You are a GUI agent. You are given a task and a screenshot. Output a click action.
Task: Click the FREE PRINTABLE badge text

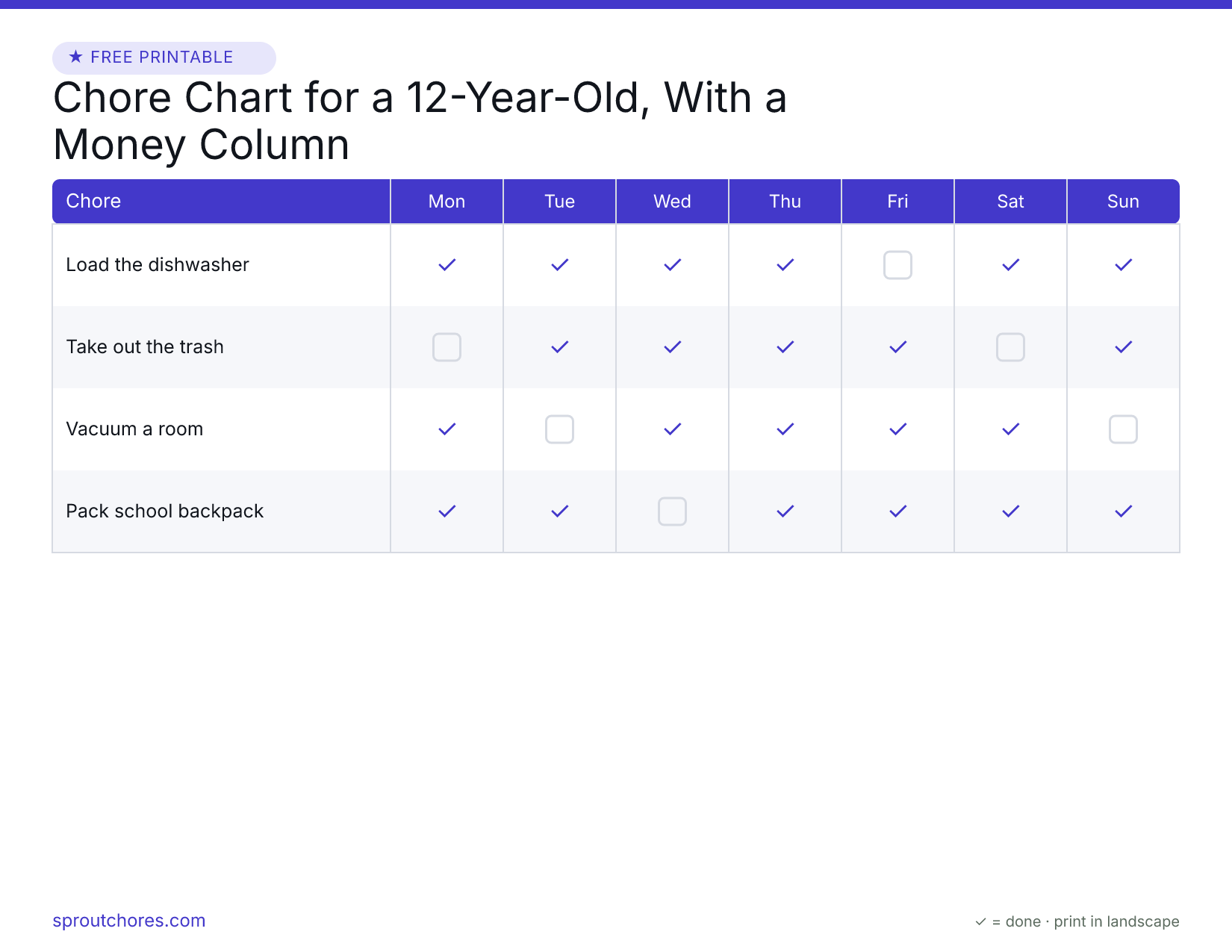click(162, 57)
